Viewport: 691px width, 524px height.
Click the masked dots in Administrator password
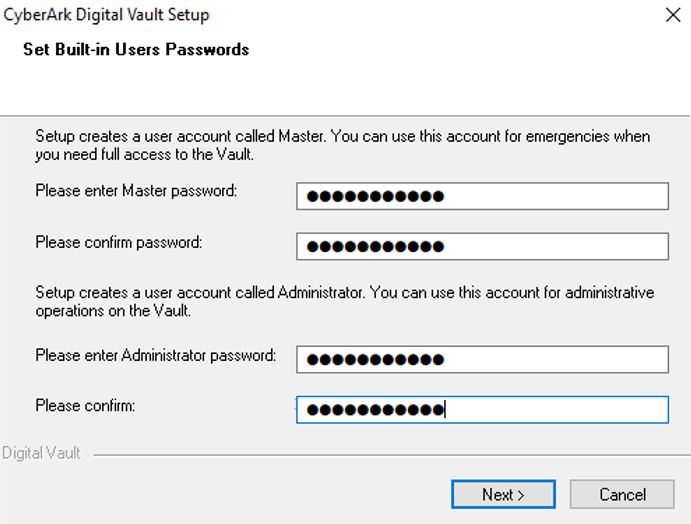375,360
